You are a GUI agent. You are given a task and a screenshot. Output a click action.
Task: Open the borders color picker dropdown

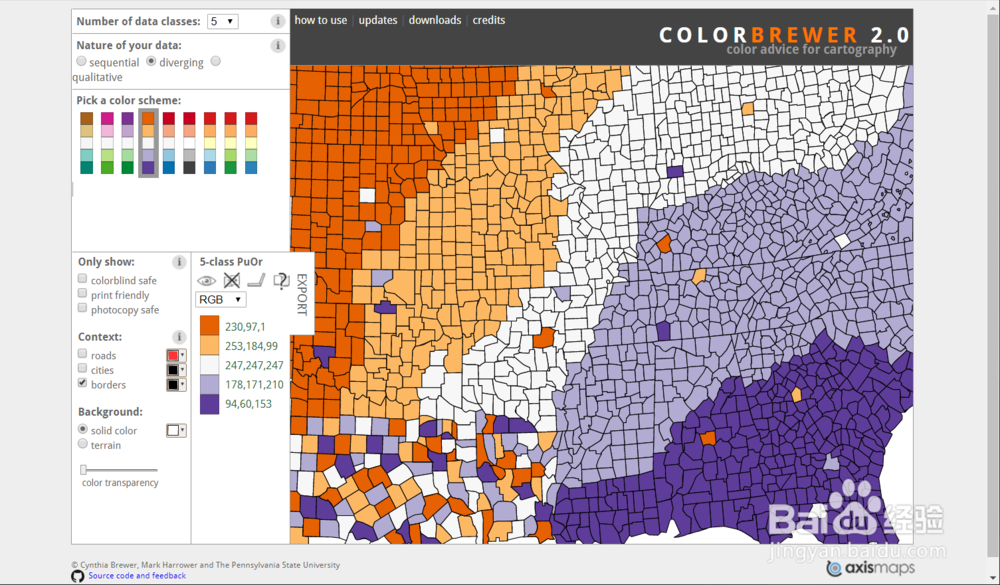click(176, 385)
